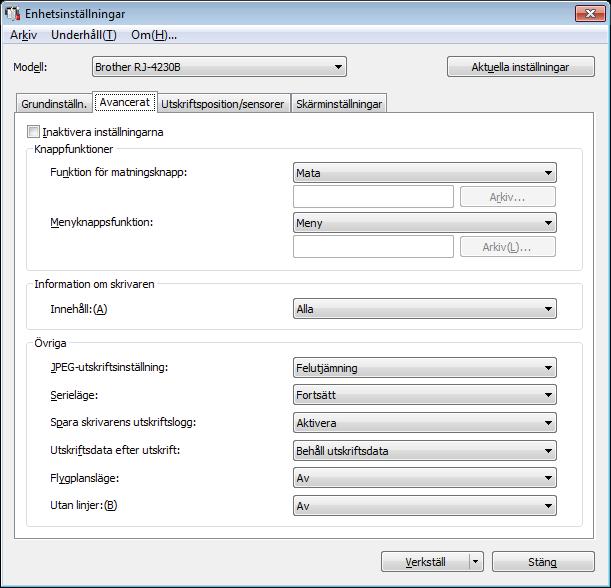Screen dimensions: 611x588
Task: Open the Om menu
Action: click(154, 35)
